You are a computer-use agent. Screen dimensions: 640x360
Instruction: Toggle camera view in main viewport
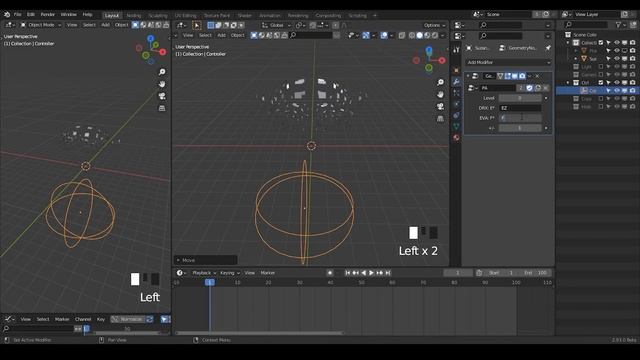(440, 106)
